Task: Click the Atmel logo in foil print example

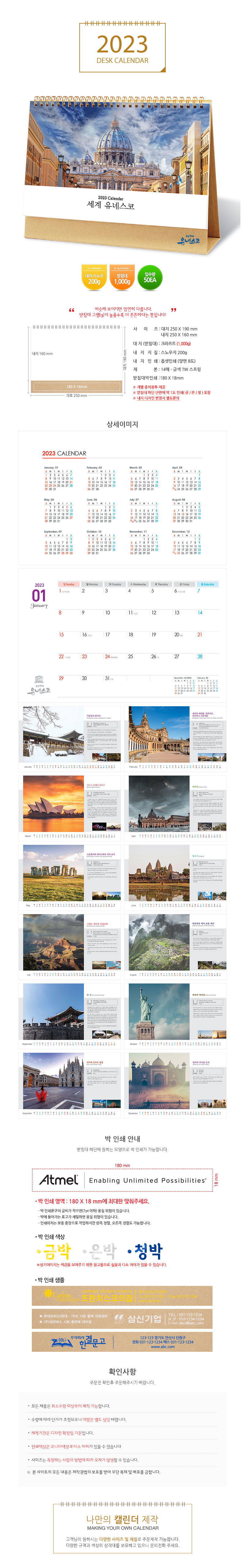Action: coord(59,1180)
